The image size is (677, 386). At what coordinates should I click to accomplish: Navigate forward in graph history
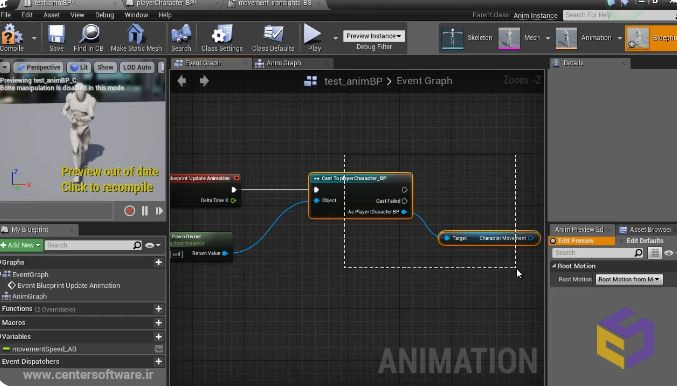pyautogui.click(x=204, y=81)
